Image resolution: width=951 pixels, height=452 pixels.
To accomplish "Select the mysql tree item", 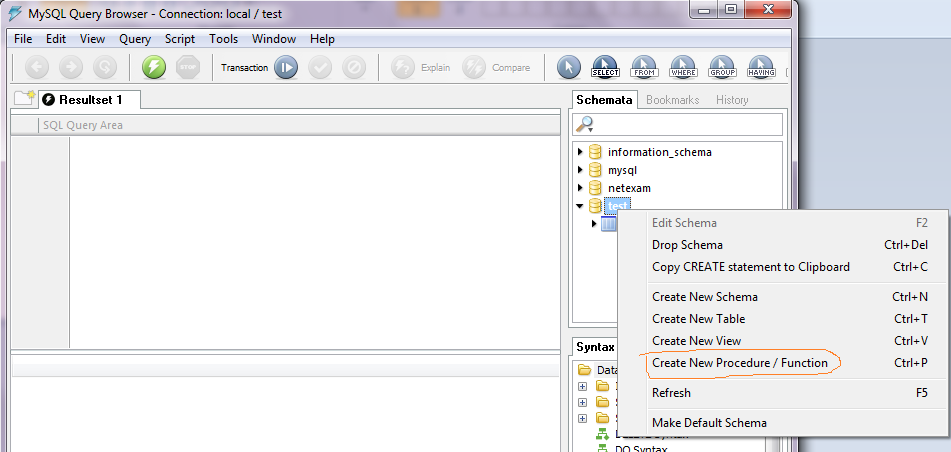I will 622,170.
